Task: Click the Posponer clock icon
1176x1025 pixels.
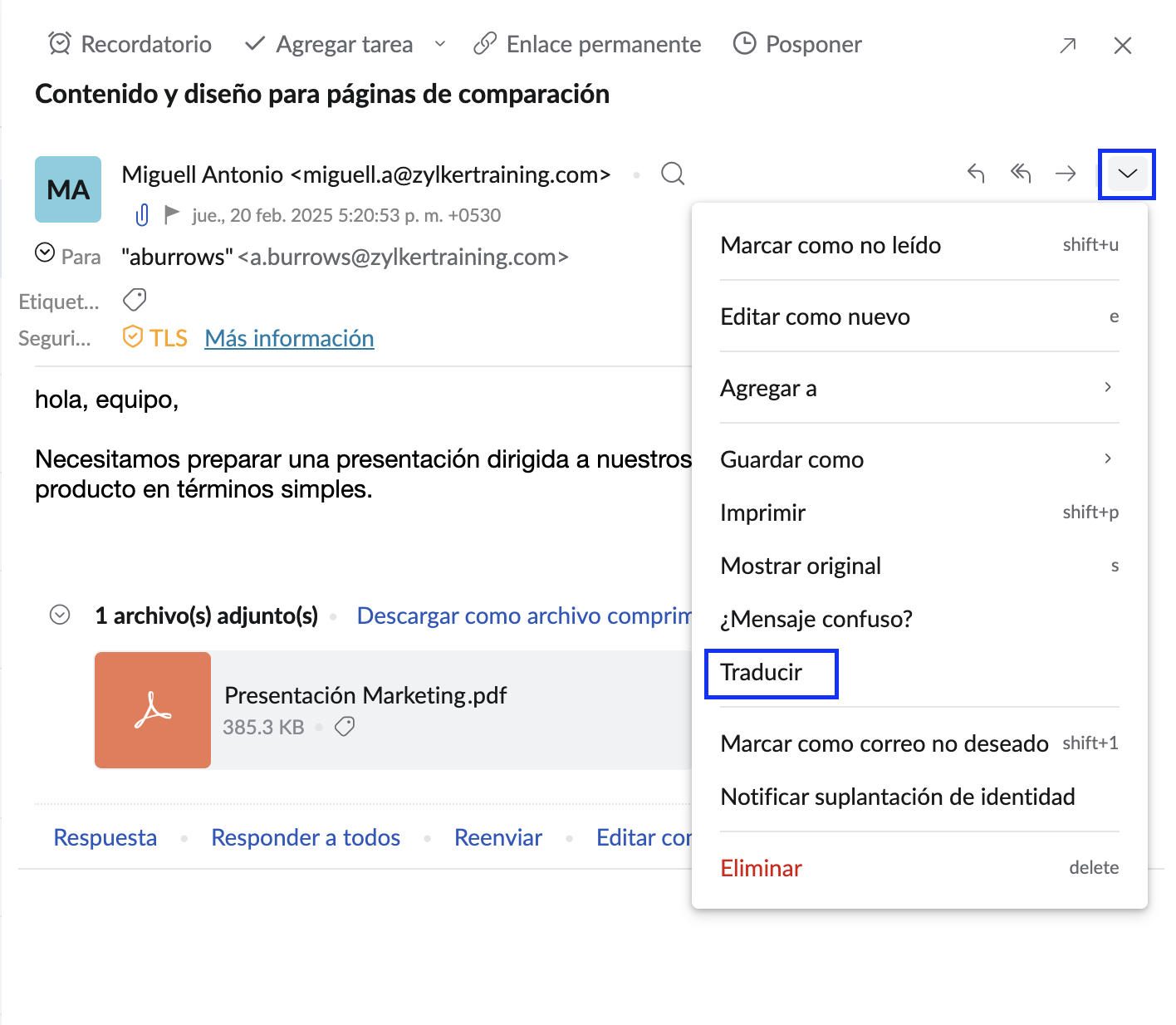Action: 745,43
